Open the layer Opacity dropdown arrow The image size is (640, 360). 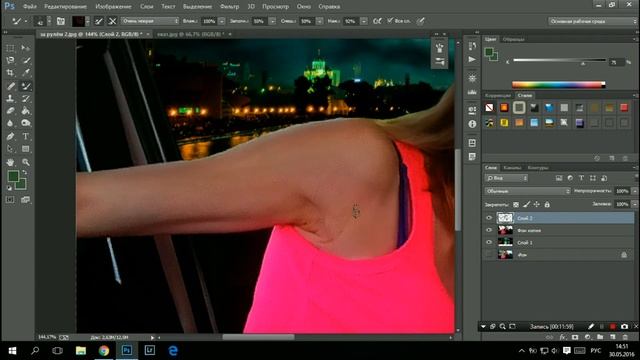pos(635,191)
